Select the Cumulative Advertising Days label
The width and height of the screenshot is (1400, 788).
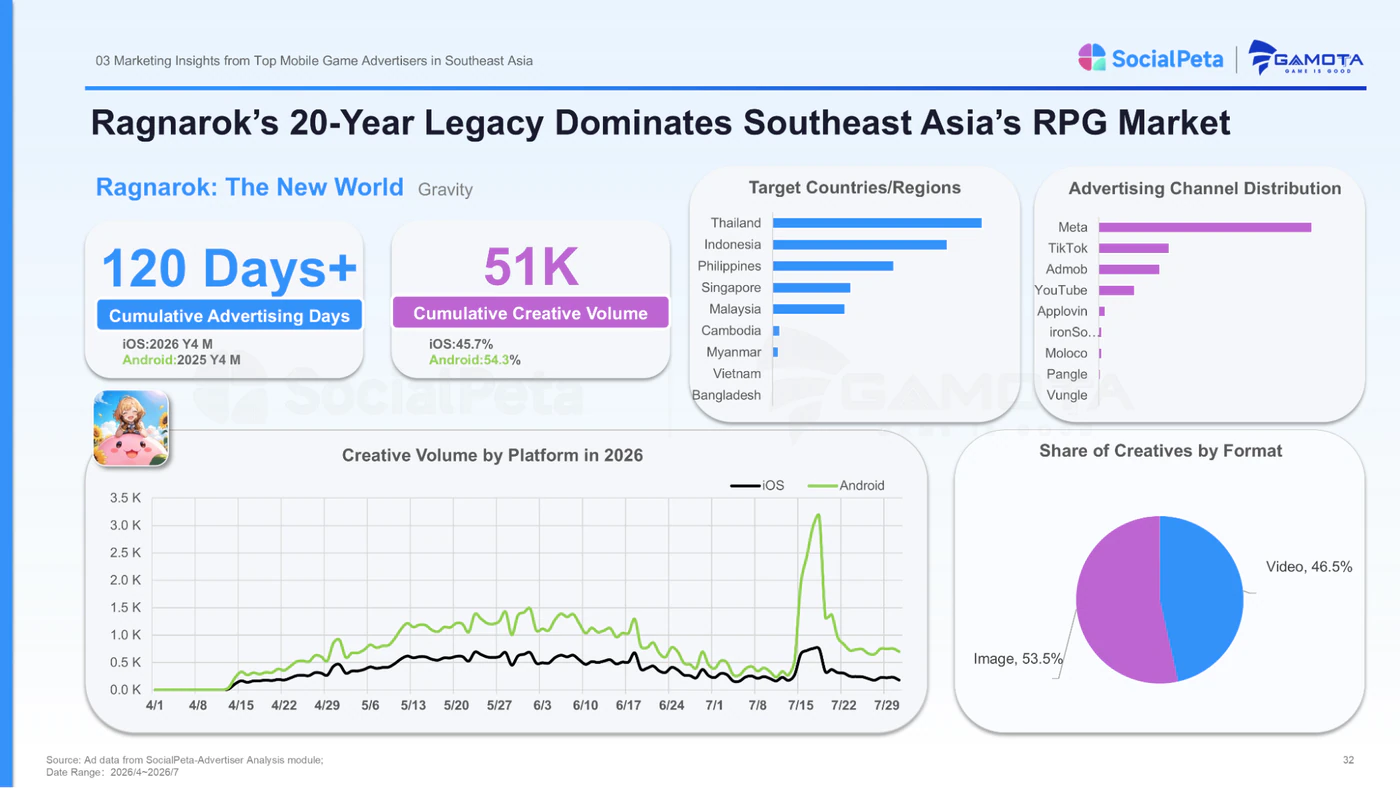pos(229,316)
